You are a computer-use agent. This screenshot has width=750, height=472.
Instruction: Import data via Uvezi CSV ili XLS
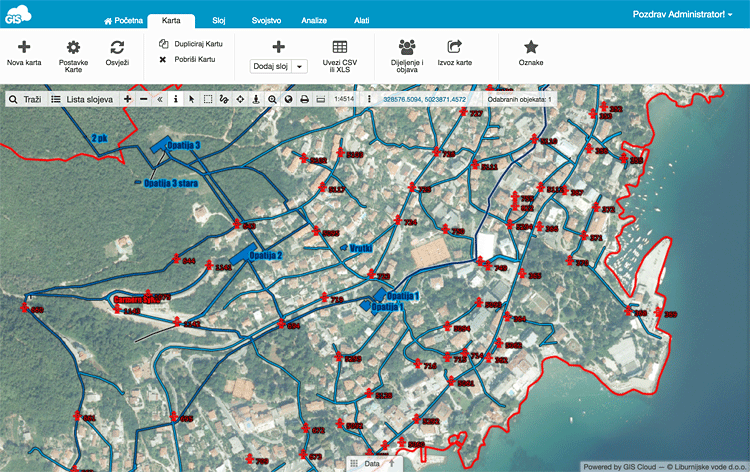coord(340,56)
